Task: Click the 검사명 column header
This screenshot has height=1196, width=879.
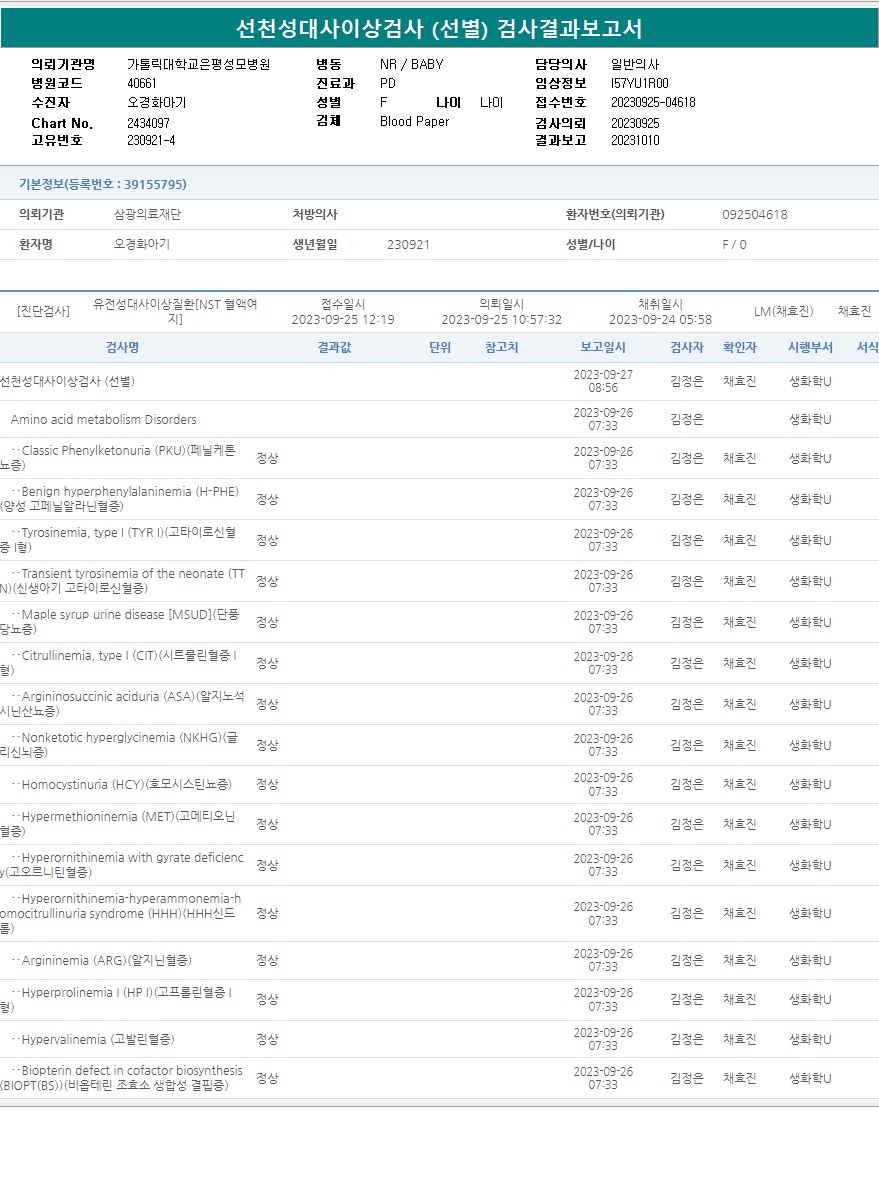Action: point(122,348)
